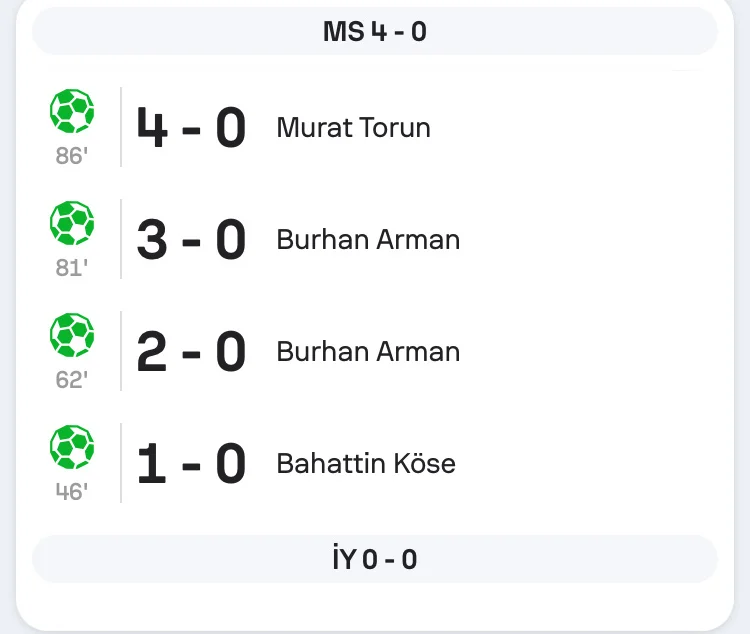This screenshot has height=634, width=750.
Task: Open Bahattin Köse player link
Action: pyautogui.click(x=365, y=464)
